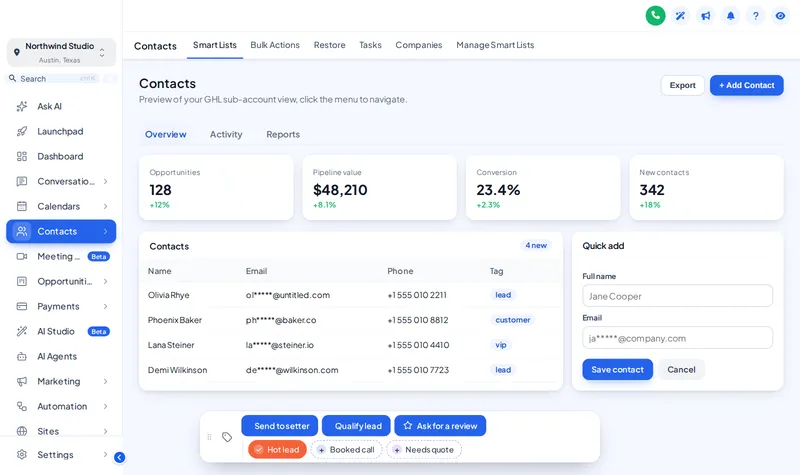The height and width of the screenshot is (475, 800).
Task: Click the Opportunities sidebar icon
Action: pyautogui.click(x=21, y=281)
